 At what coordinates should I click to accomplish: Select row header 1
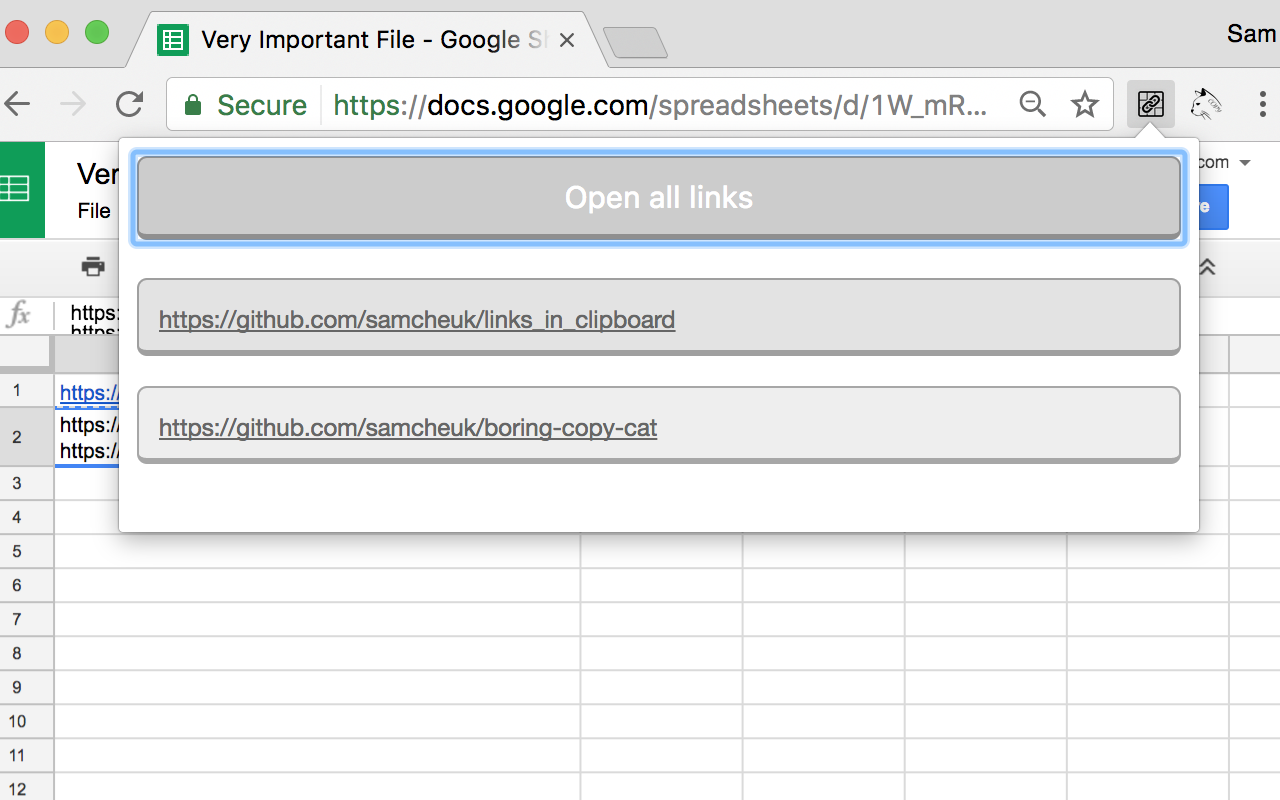pyautogui.click(x=17, y=390)
